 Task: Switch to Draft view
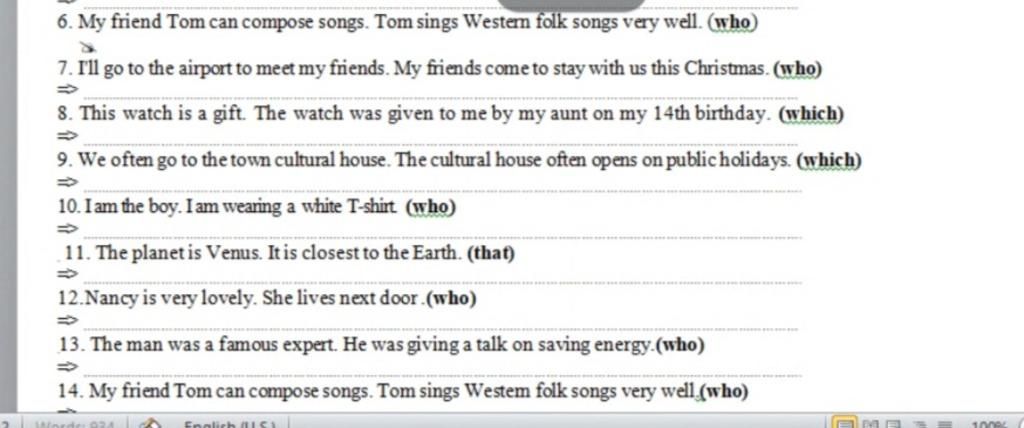[946, 425]
